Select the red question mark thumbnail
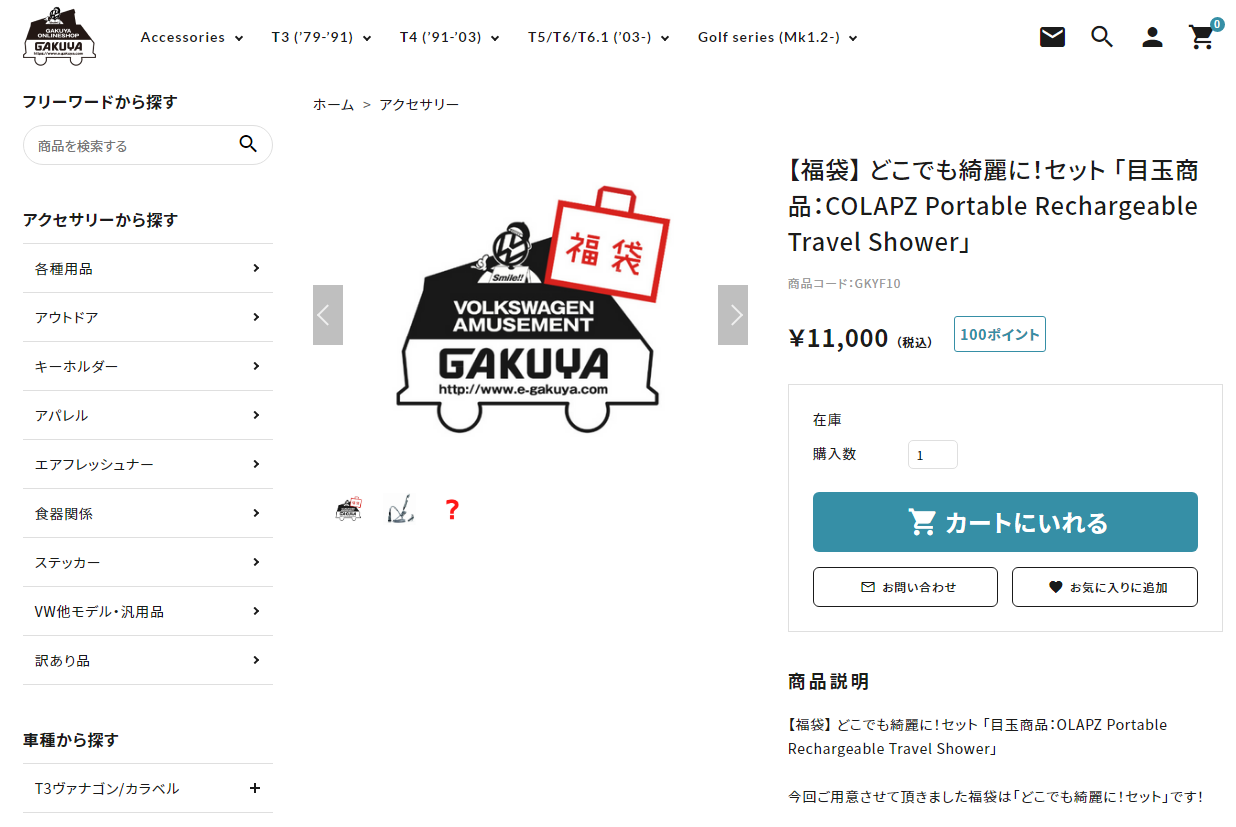 (x=452, y=510)
